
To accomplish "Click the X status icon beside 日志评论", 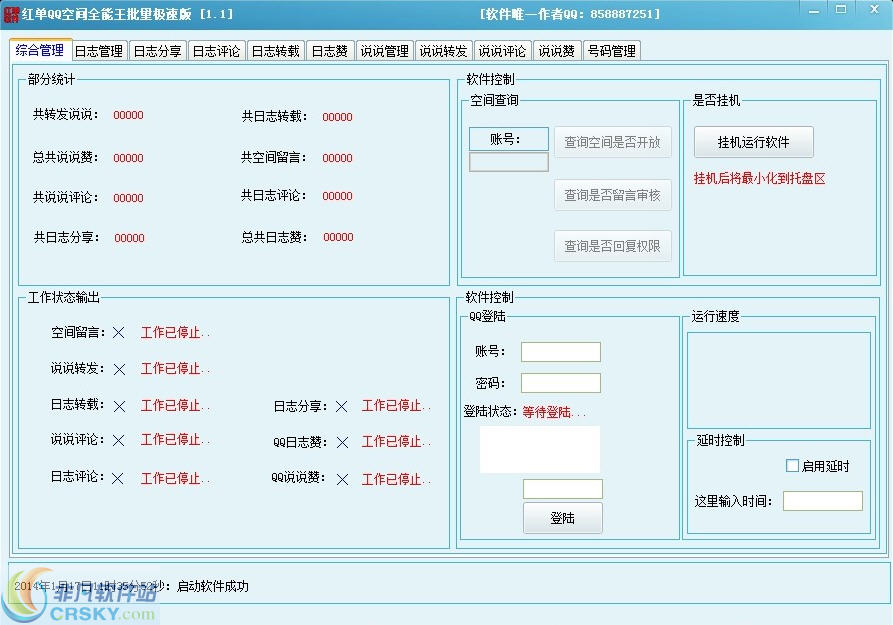I will (x=118, y=479).
